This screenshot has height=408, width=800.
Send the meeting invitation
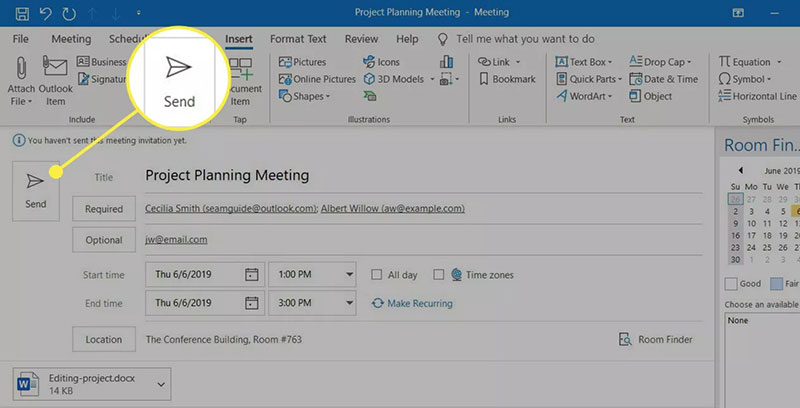(x=36, y=191)
